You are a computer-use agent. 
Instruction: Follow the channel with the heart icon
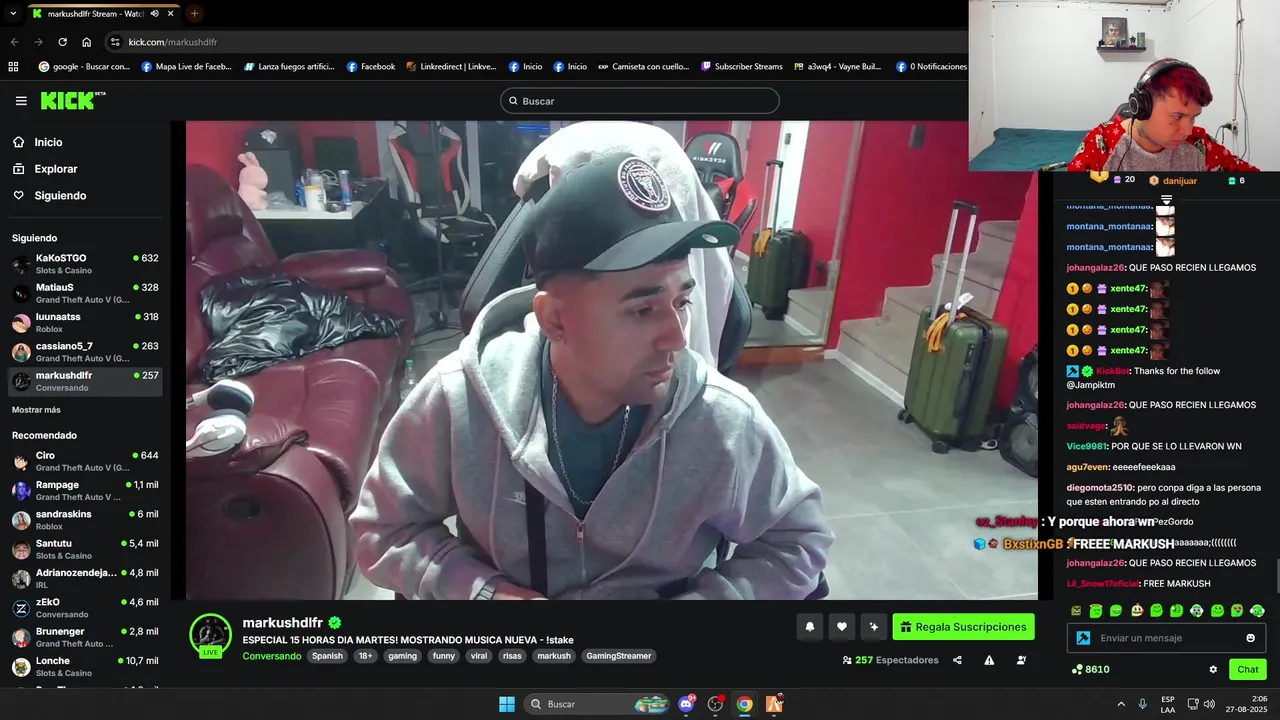click(x=842, y=627)
